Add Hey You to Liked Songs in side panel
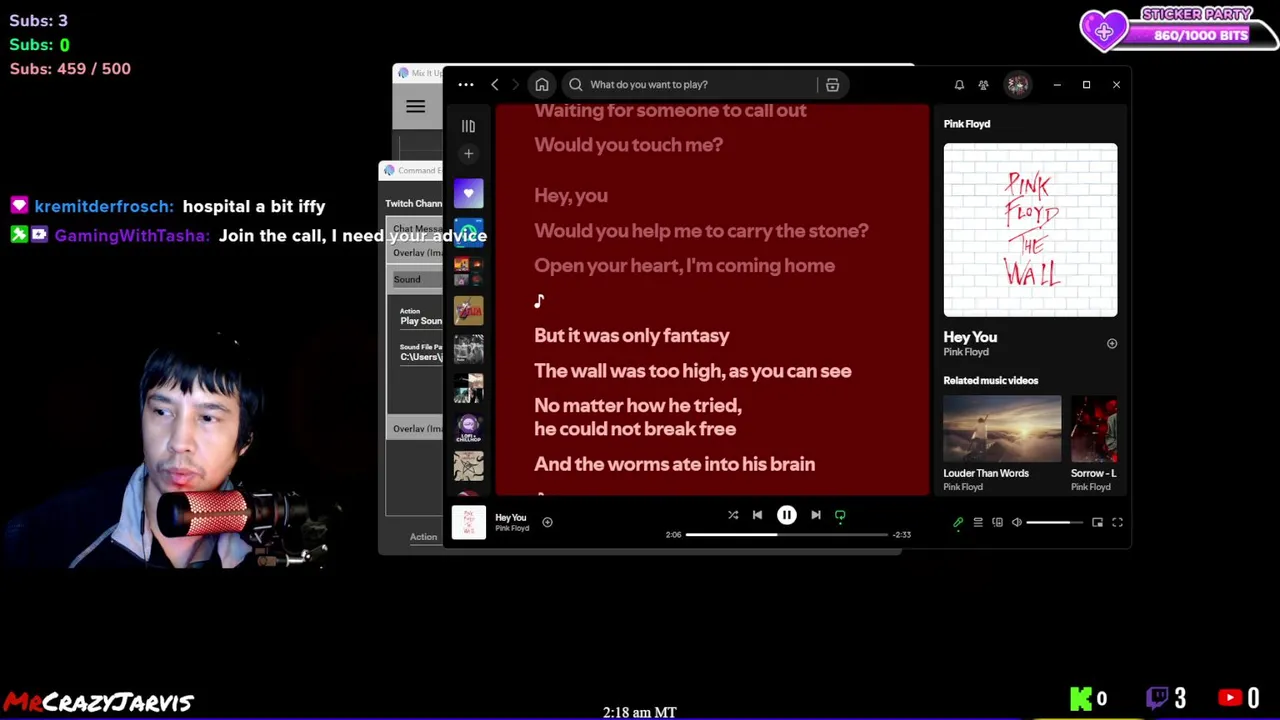Image resolution: width=1280 pixels, height=720 pixels. click(1111, 344)
